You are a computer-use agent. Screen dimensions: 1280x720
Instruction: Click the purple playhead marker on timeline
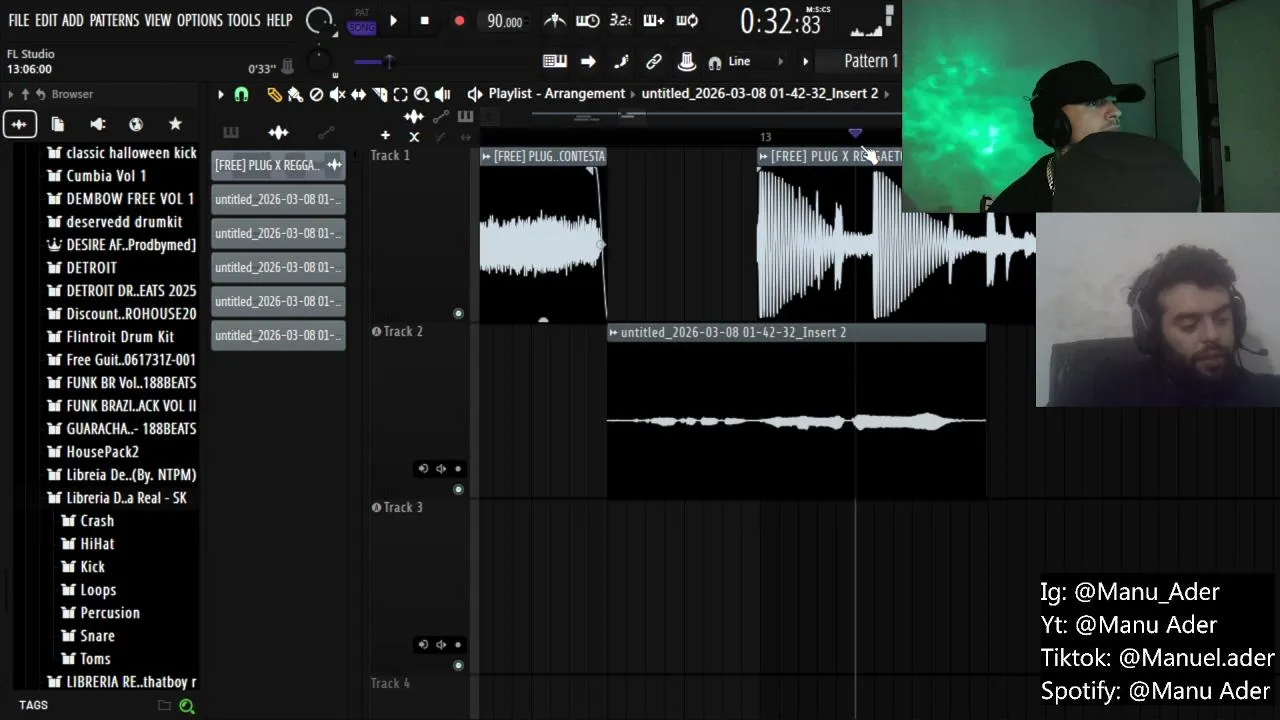(855, 133)
